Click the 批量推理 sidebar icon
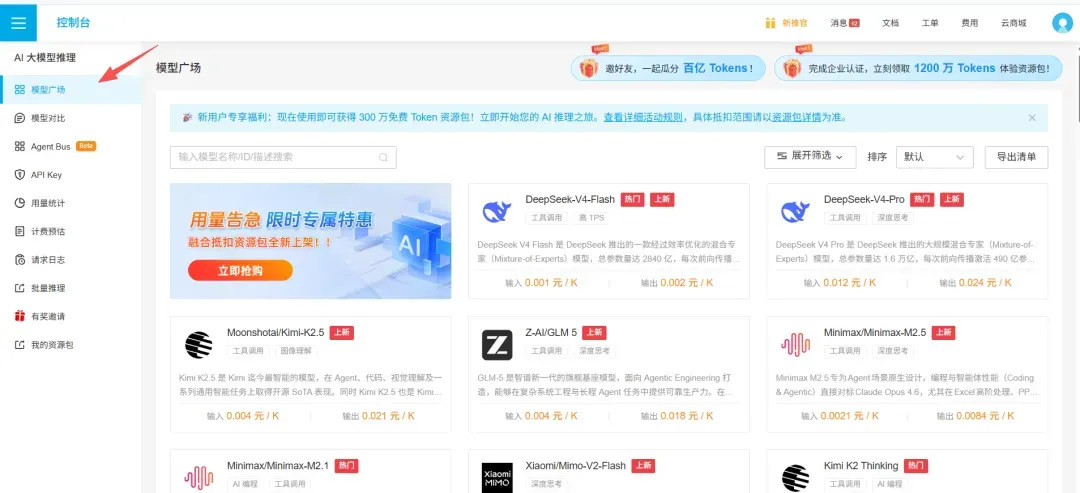 20,288
